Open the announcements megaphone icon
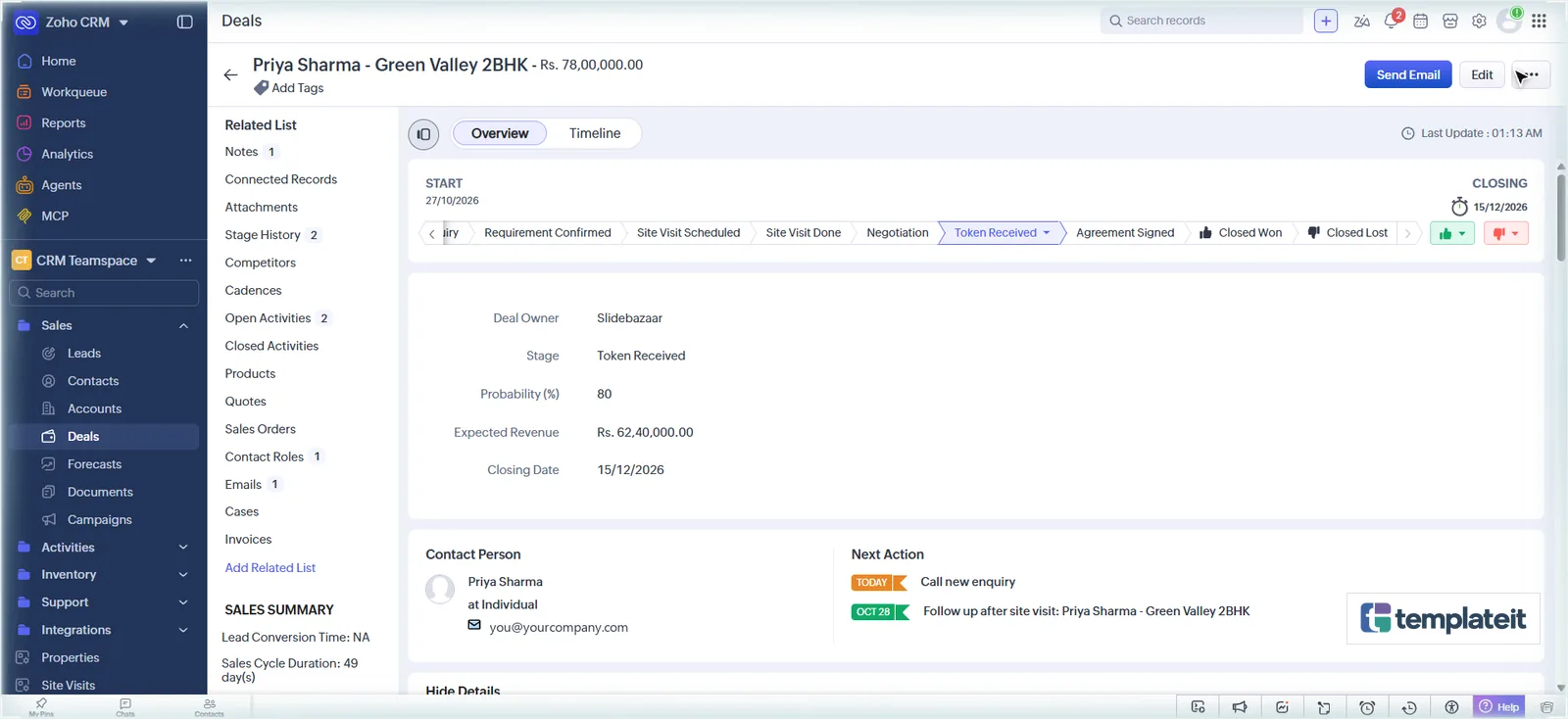 click(x=1240, y=707)
